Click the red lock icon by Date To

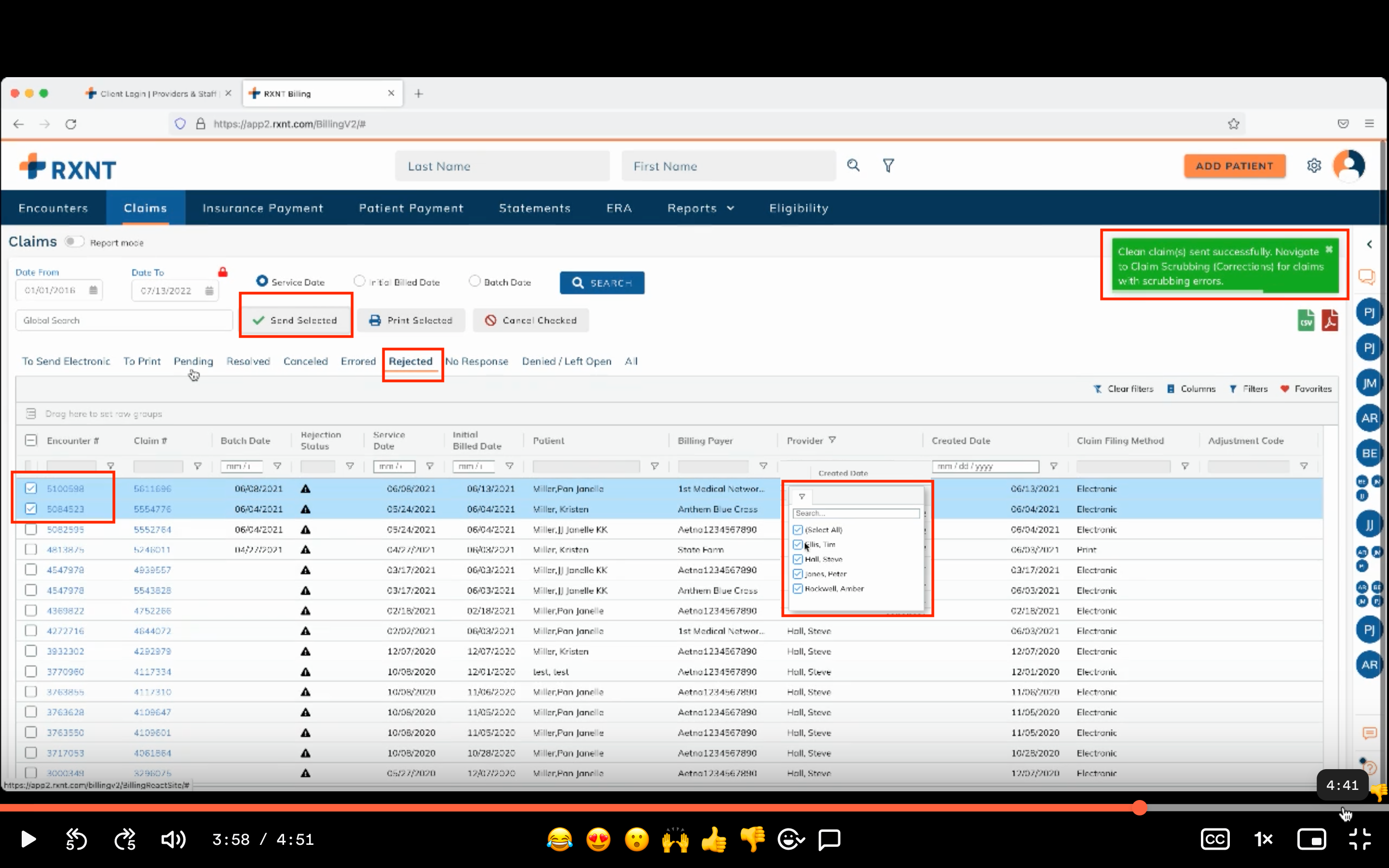coord(223,271)
